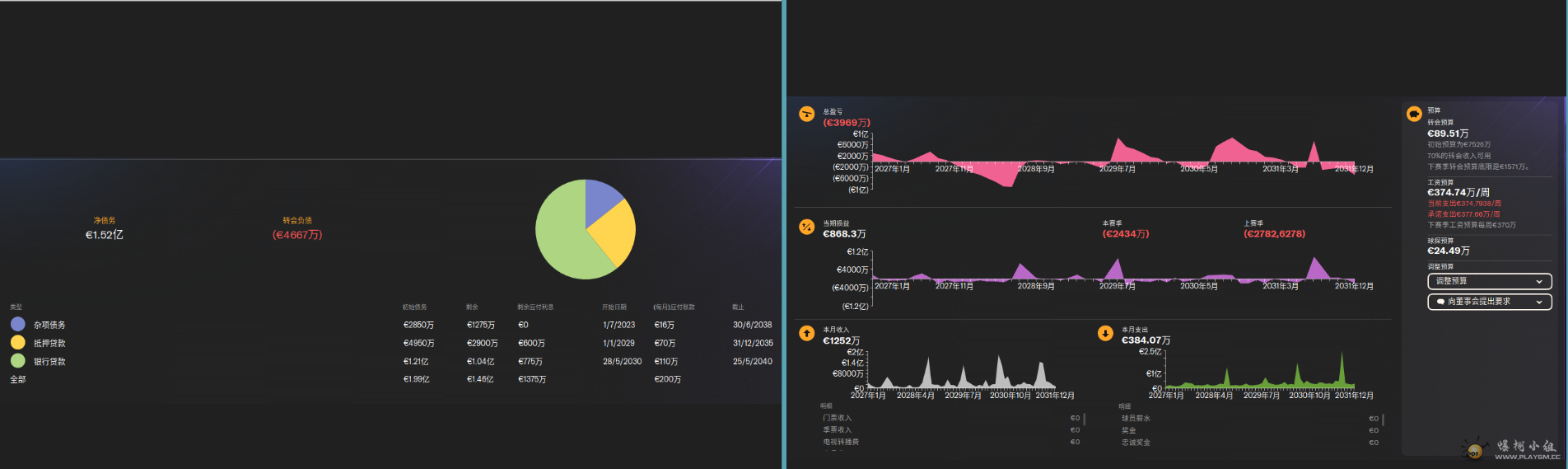Open the 向董事会提出要求 dropdown
Image resolution: width=1568 pixels, height=469 pixels.
pos(1489,302)
